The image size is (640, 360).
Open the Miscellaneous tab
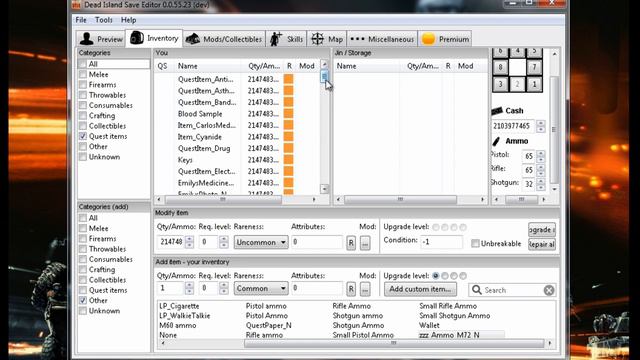pyautogui.click(x=382, y=39)
